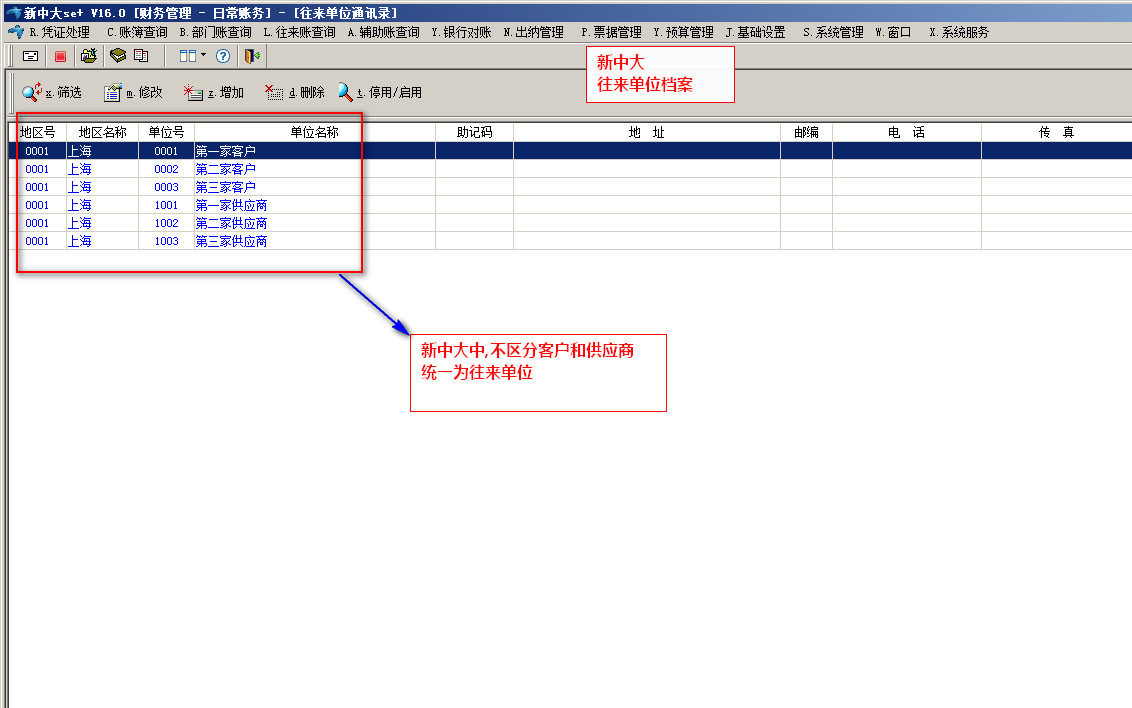The height and width of the screenshot is (708, 1132).
Task: Open the 往来账查询 menu
Action: (299, 32)
